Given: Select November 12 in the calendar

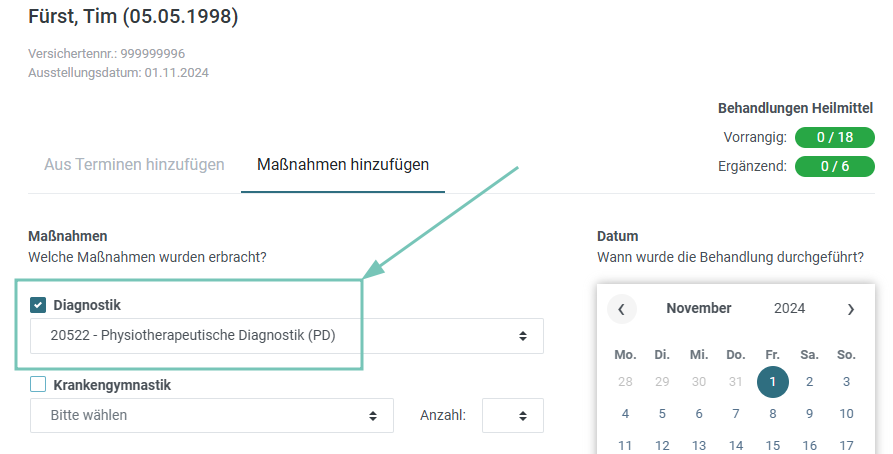Looking at the screenshot, I should (x=662, y=445).
